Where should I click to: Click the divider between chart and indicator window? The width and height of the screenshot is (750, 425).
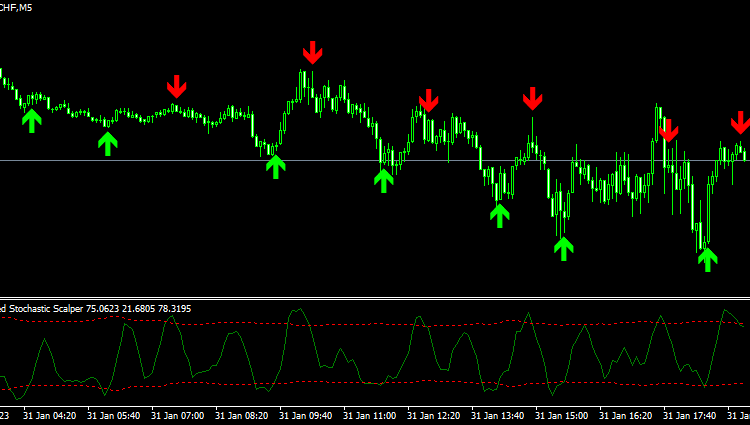point(375,298)
